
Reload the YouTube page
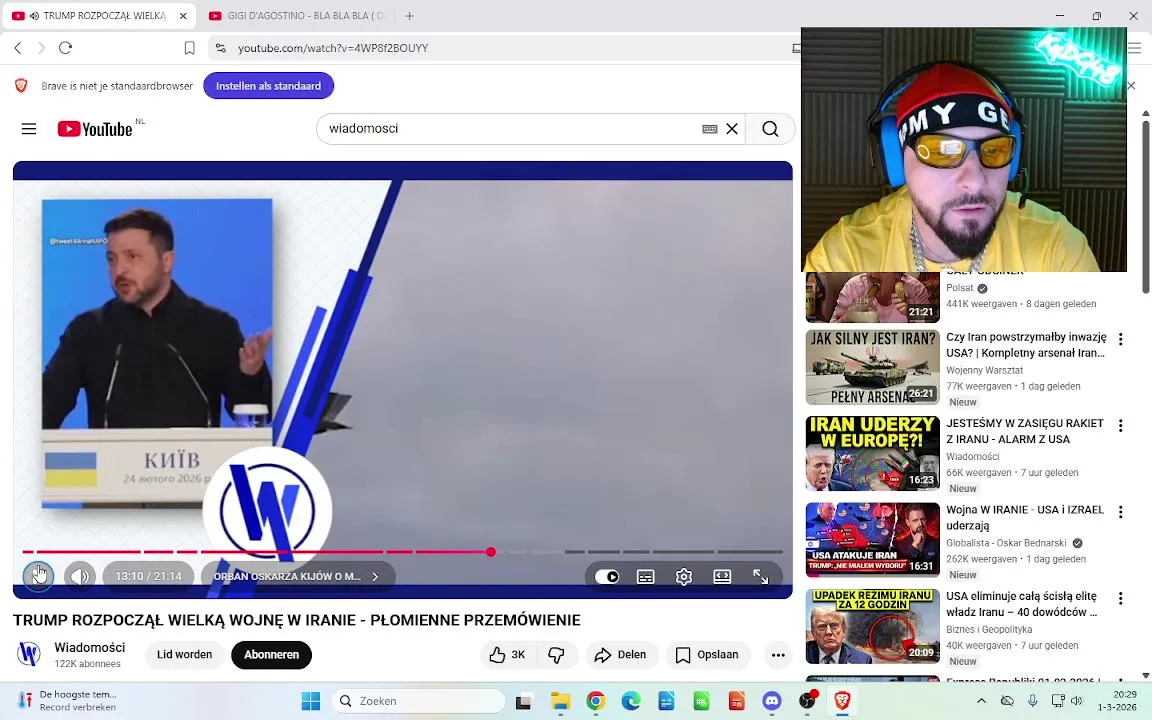[x=65, y=48]
